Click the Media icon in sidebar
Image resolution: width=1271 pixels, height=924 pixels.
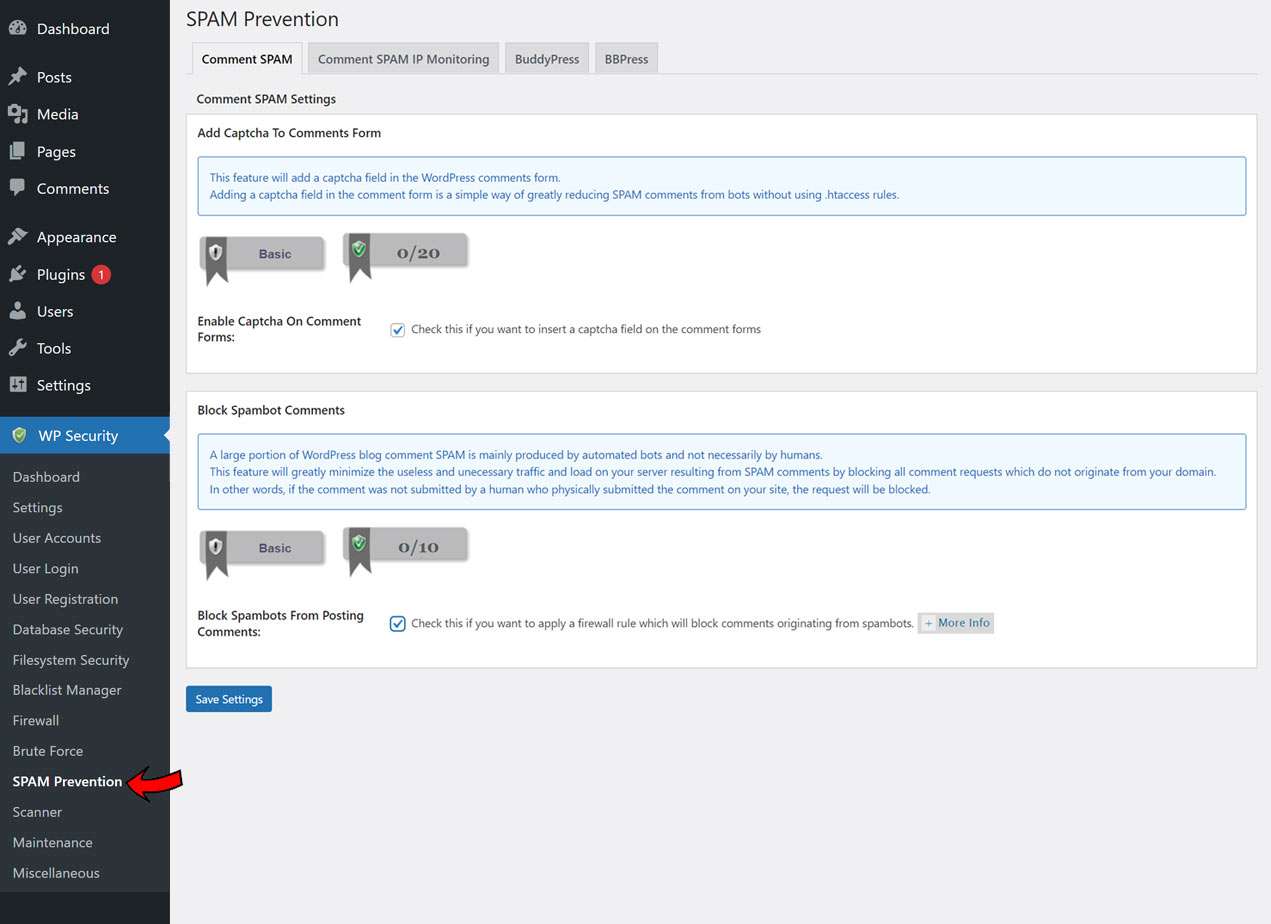[17, 114]
